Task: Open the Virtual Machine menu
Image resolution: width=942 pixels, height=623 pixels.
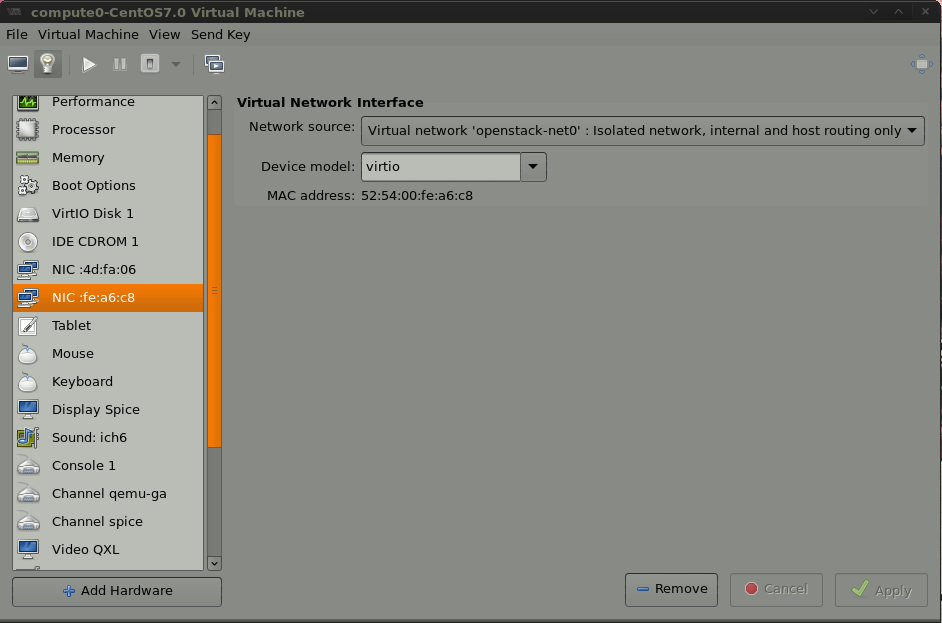Action: (x=88, y=34)
